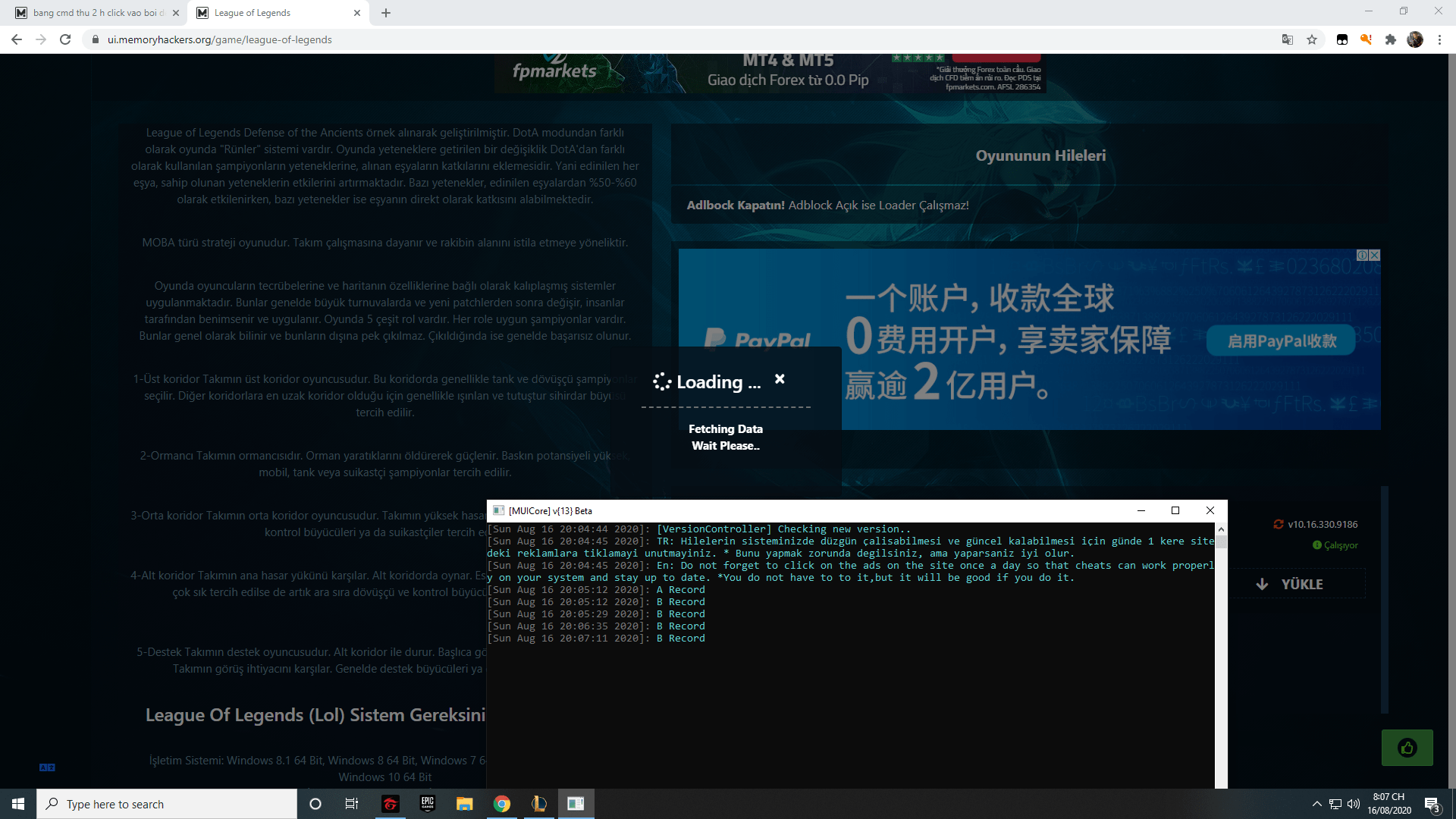Screen dimensions: 1456x819
Task: Click the fpmarkets banner advertisement
Action: (x=770, y=73)
